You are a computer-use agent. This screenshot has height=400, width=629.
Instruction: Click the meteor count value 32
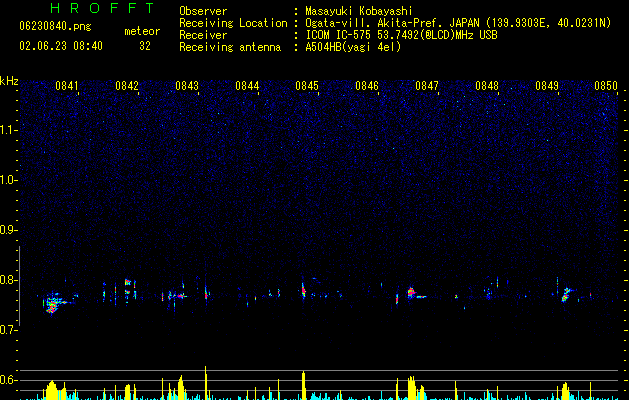pyautogui.click(x=145, y=46)
